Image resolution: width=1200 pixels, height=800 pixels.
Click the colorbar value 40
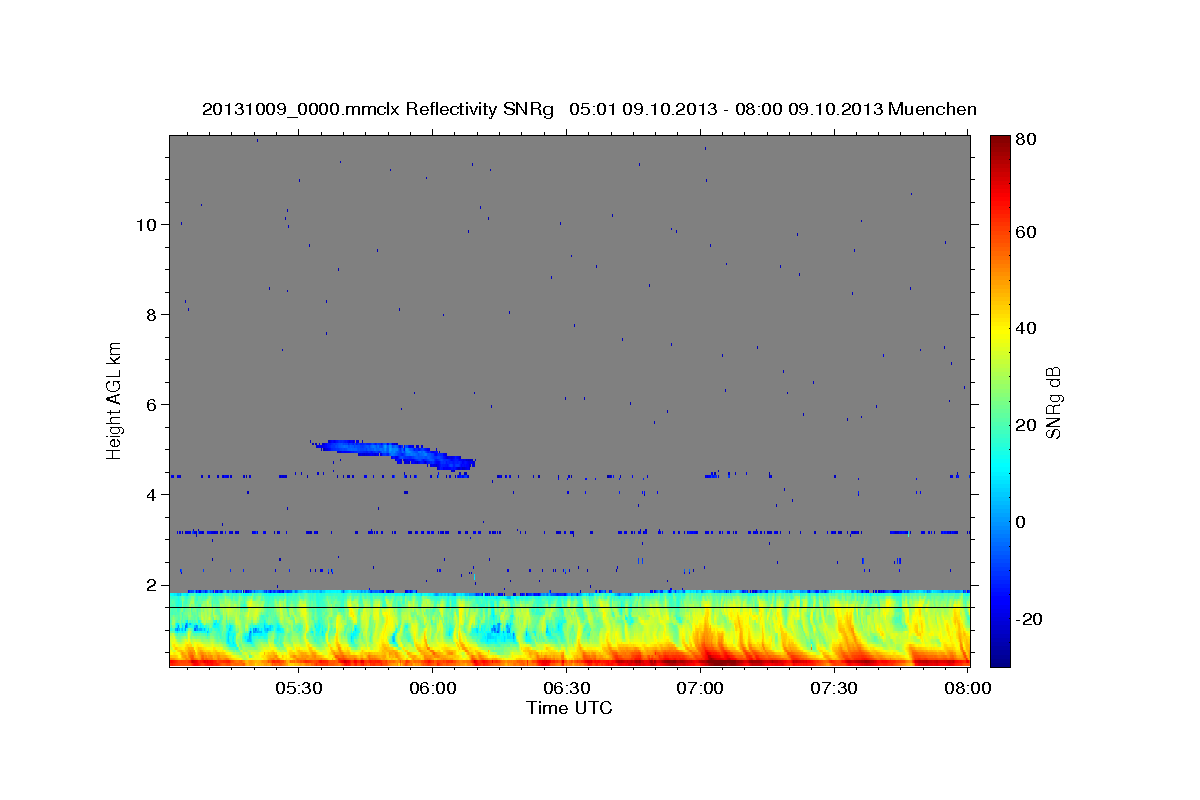coord(1025,328)
